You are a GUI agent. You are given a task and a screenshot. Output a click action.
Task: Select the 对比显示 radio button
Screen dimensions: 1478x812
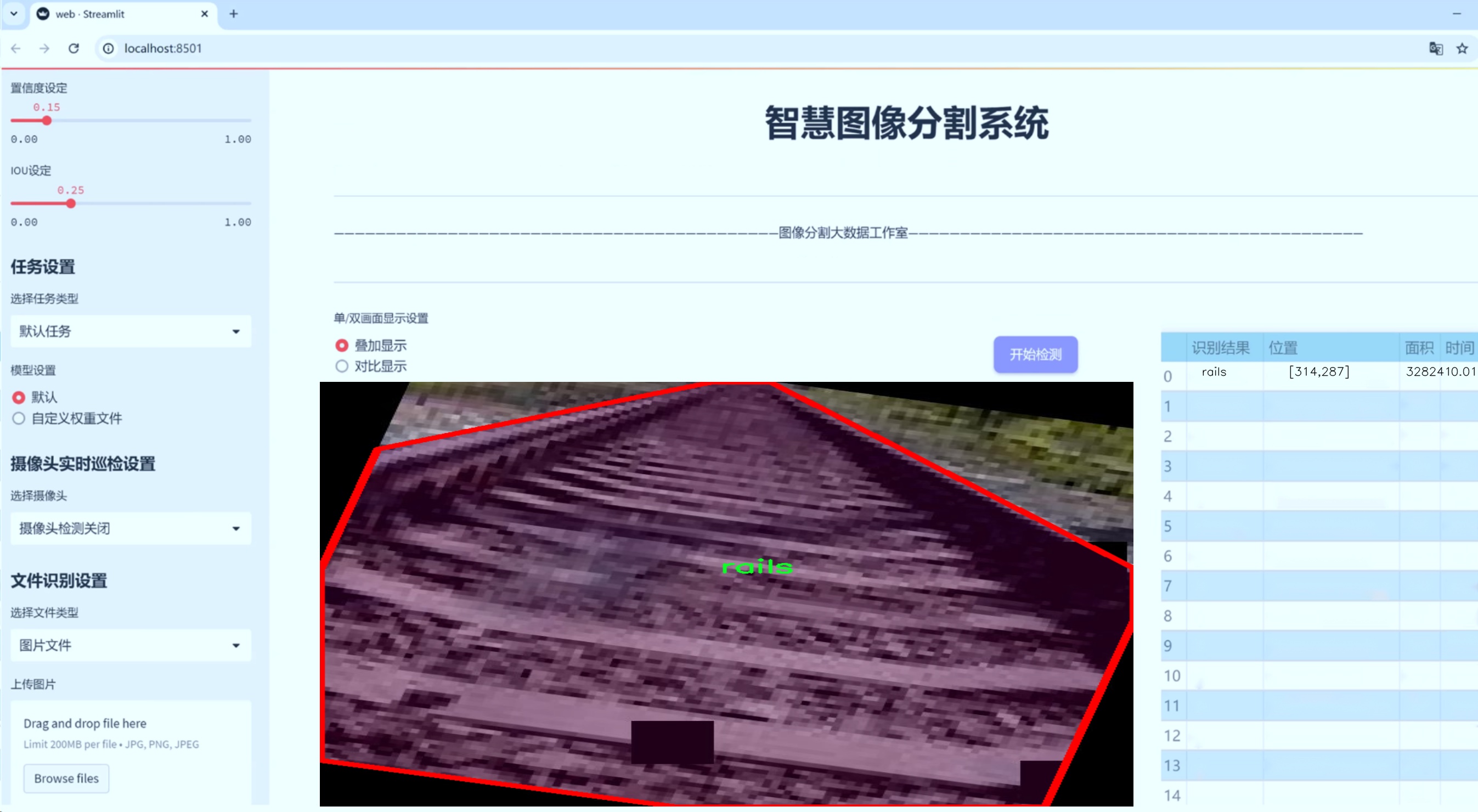tap(342, 366)
